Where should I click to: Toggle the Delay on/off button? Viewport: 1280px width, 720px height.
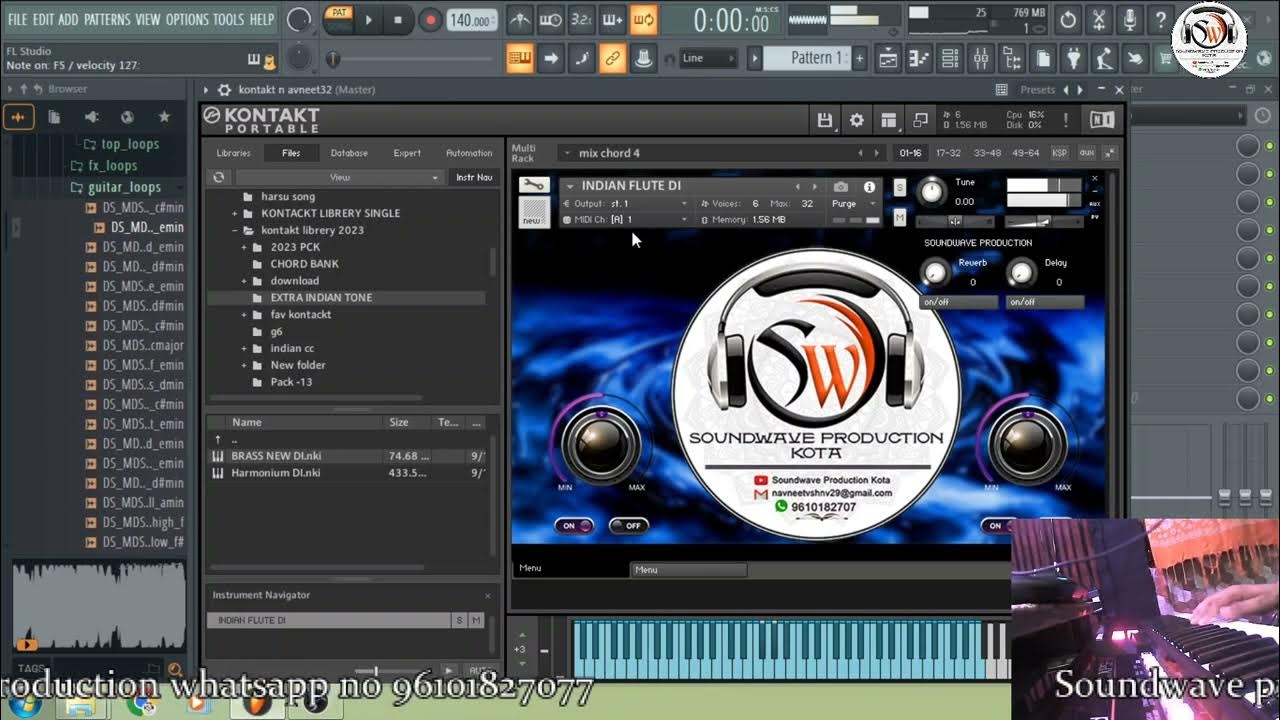click(x=1045, y=302)
